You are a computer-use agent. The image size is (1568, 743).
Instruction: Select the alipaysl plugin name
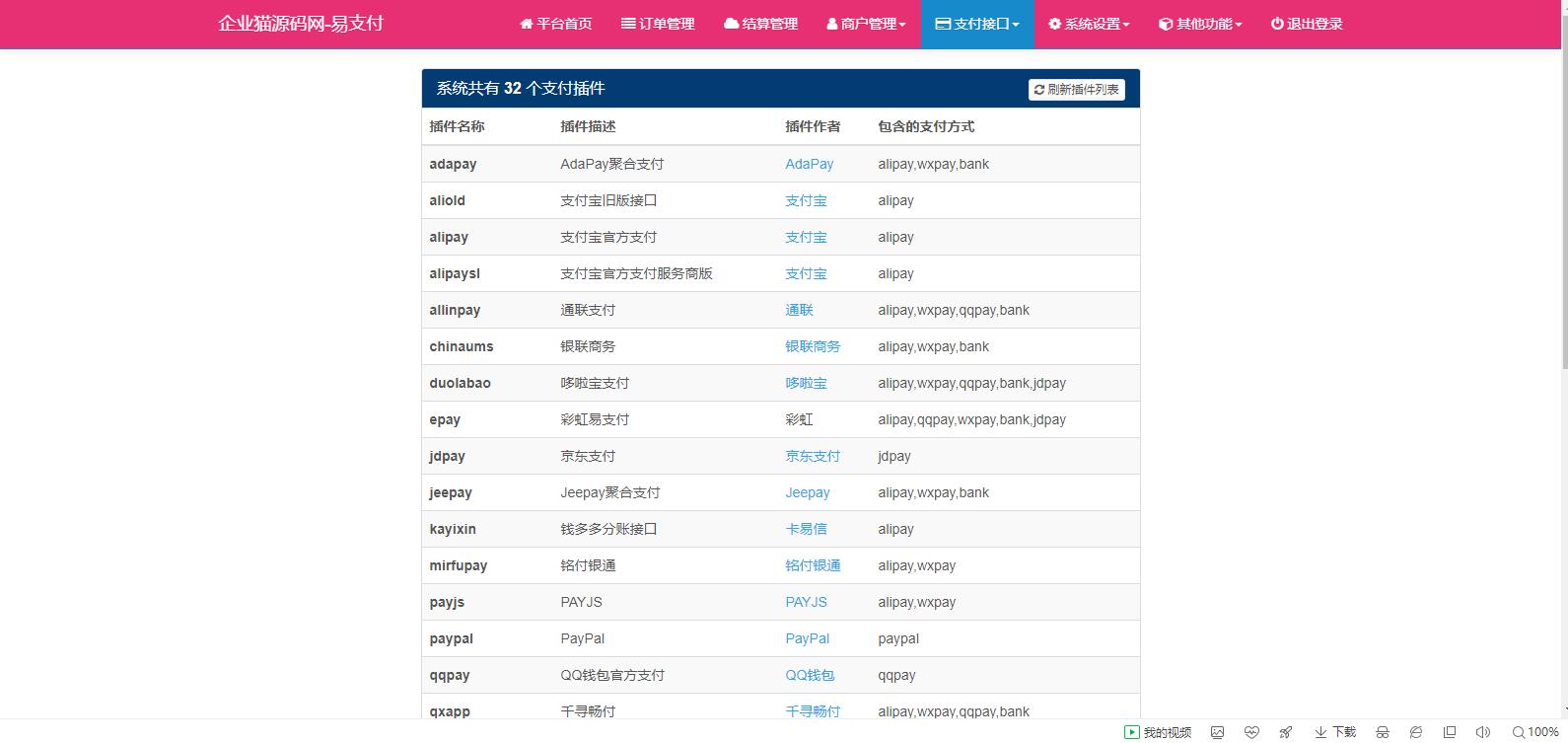(455, 273)
